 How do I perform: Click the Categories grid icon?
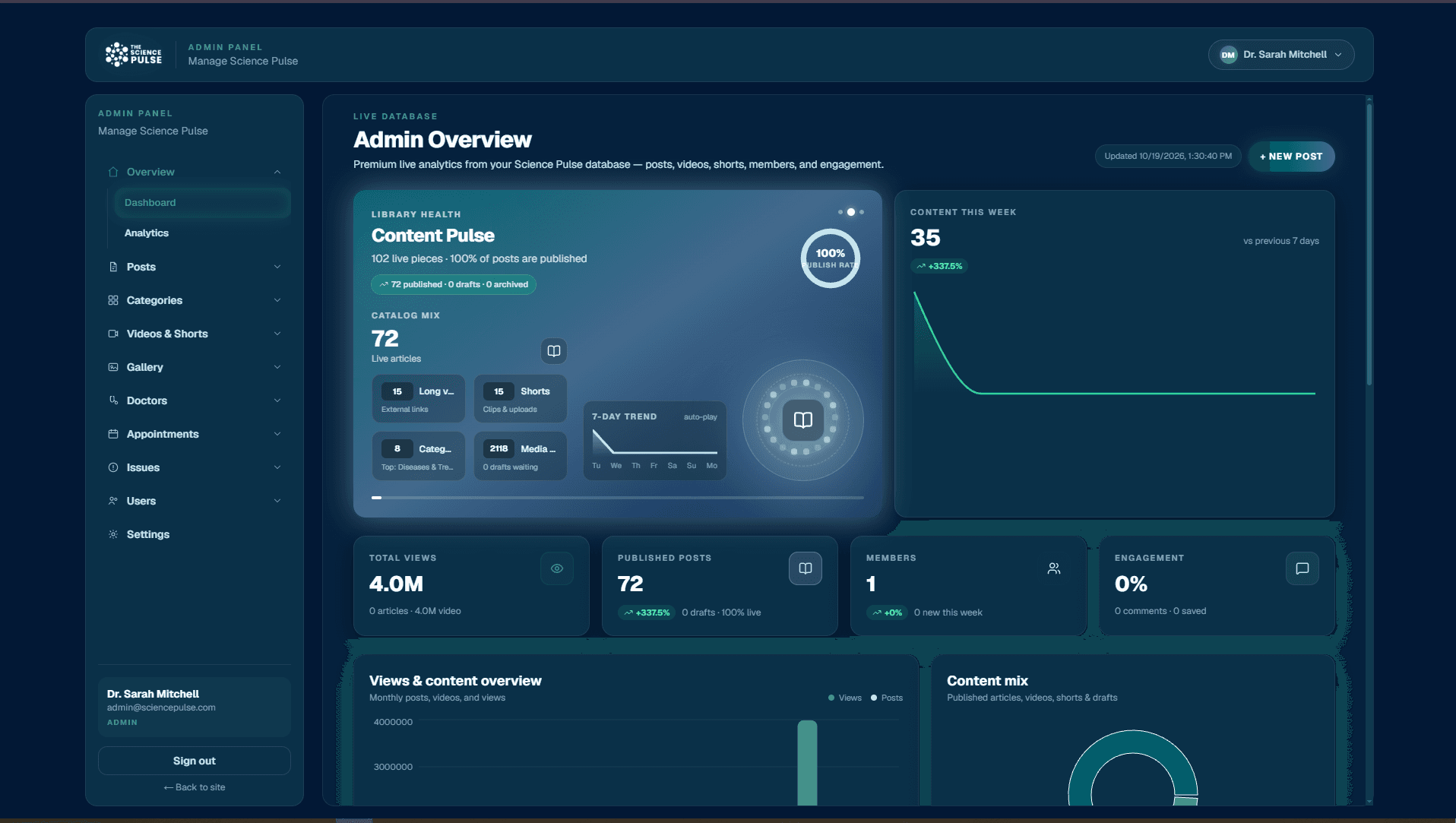[x=113, y=300]
